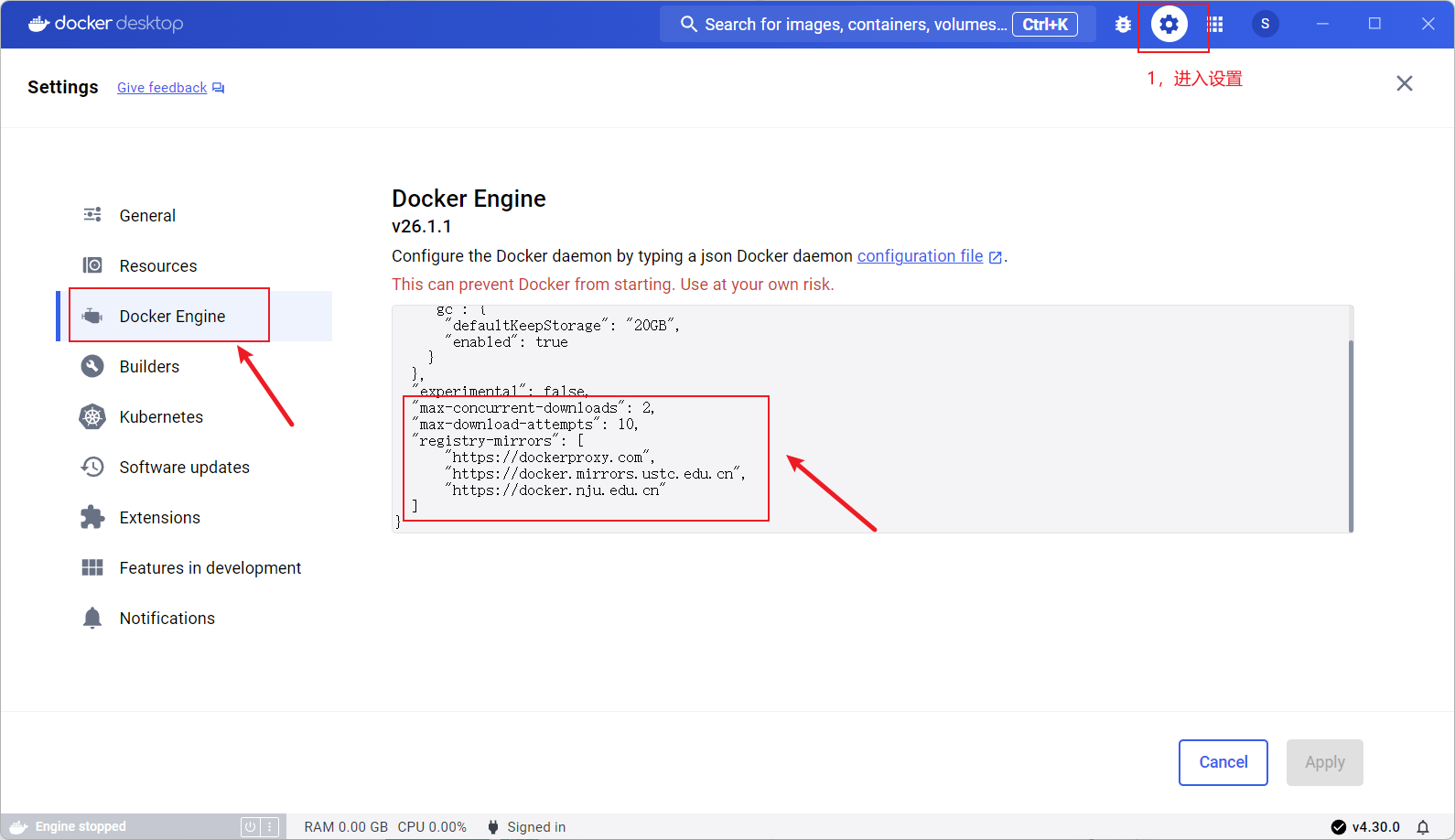Screen dimensions: 1455x840
Task: Open Features in development section
Action: pyautogui.click(x=210, y=568)
